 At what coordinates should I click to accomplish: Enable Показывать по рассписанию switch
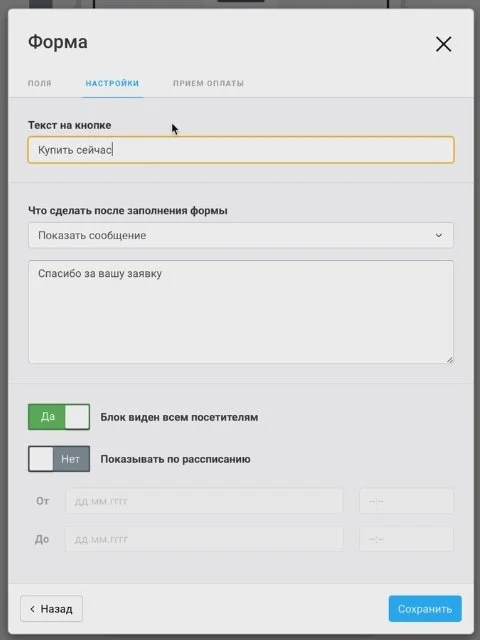click(59, 459)
